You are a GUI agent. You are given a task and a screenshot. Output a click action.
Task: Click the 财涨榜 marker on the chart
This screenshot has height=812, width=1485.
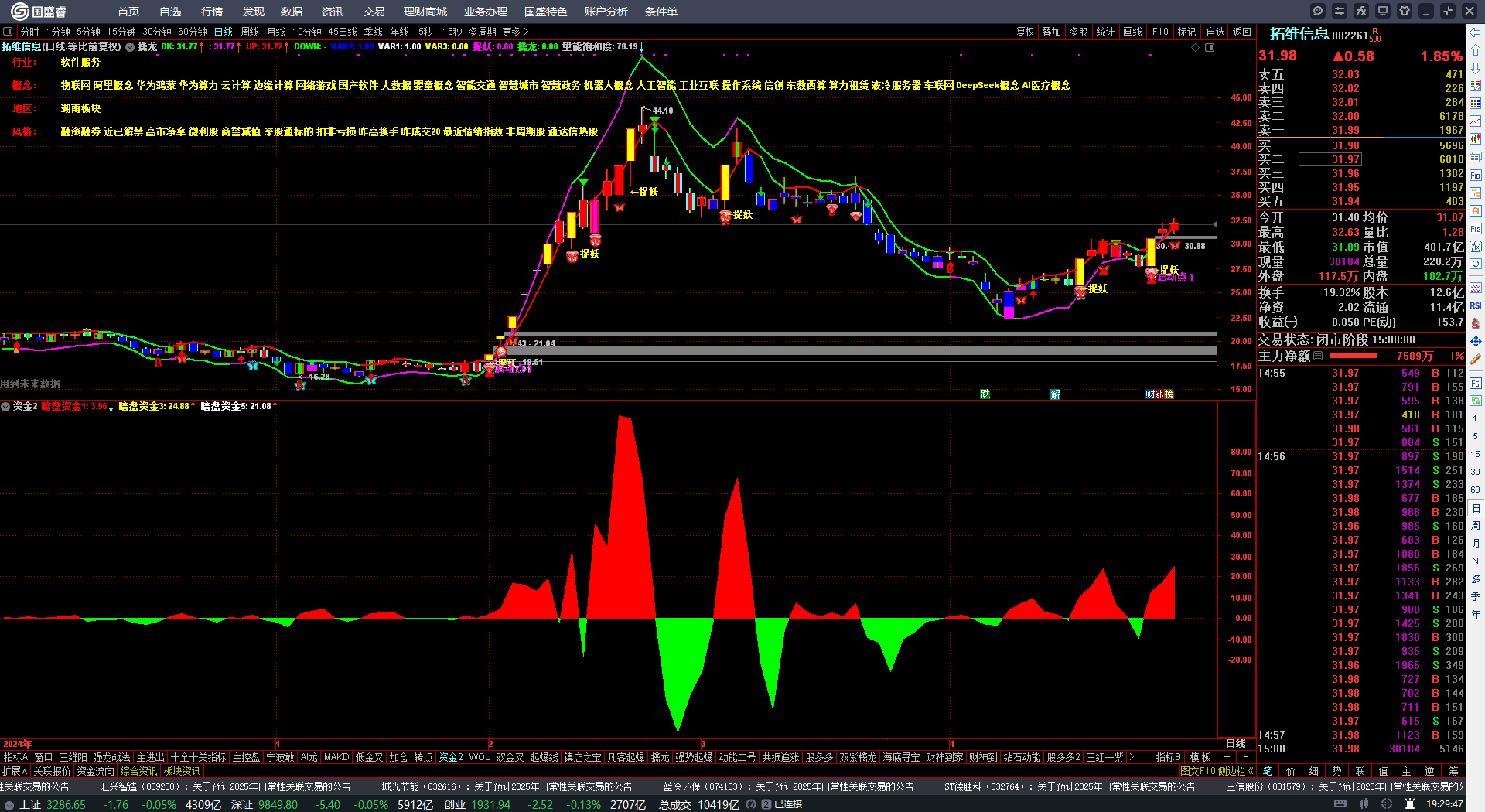coord(1159,394)
